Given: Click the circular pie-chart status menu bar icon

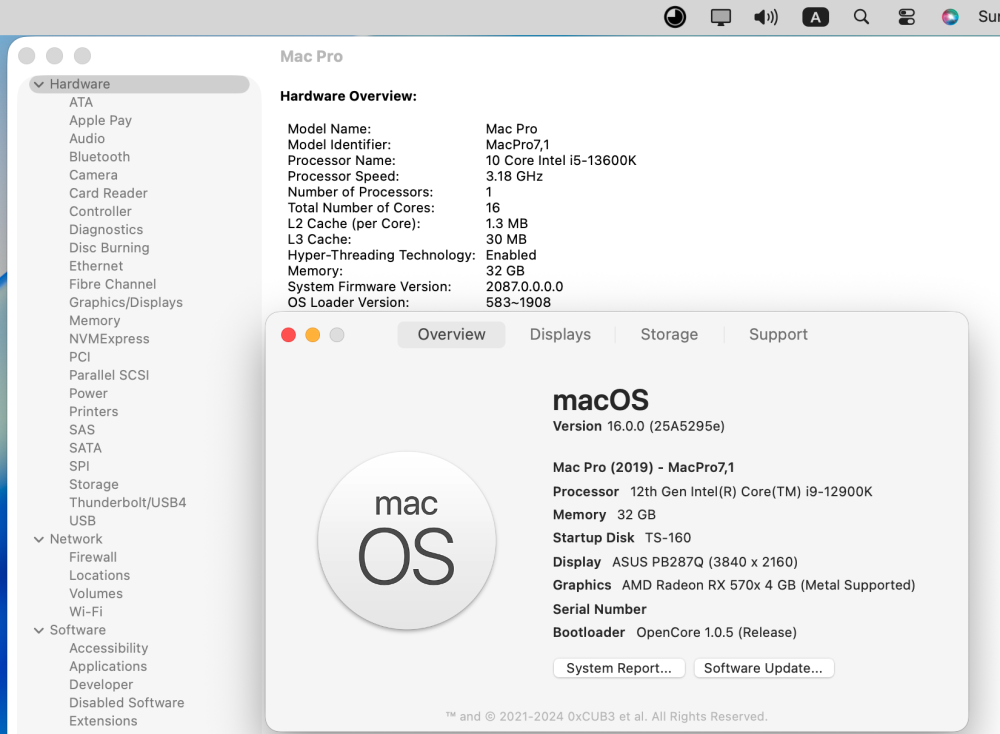Looking at the screenshot, I should pyautogui.click(x=675, y=17).
